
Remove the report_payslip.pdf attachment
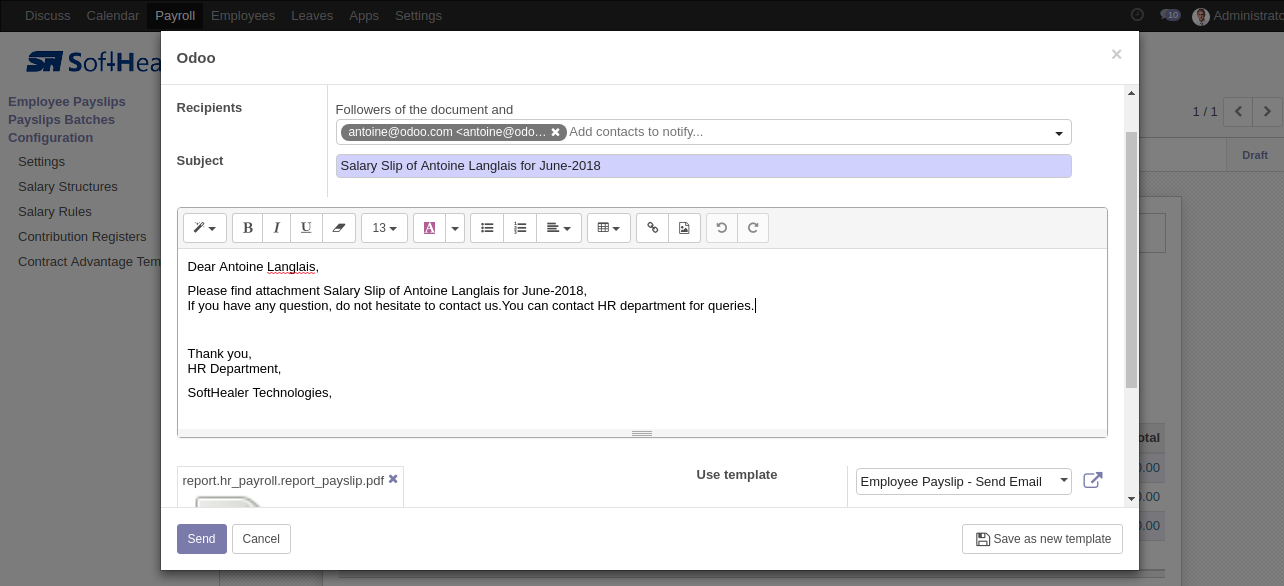click(x=393, y=479)
